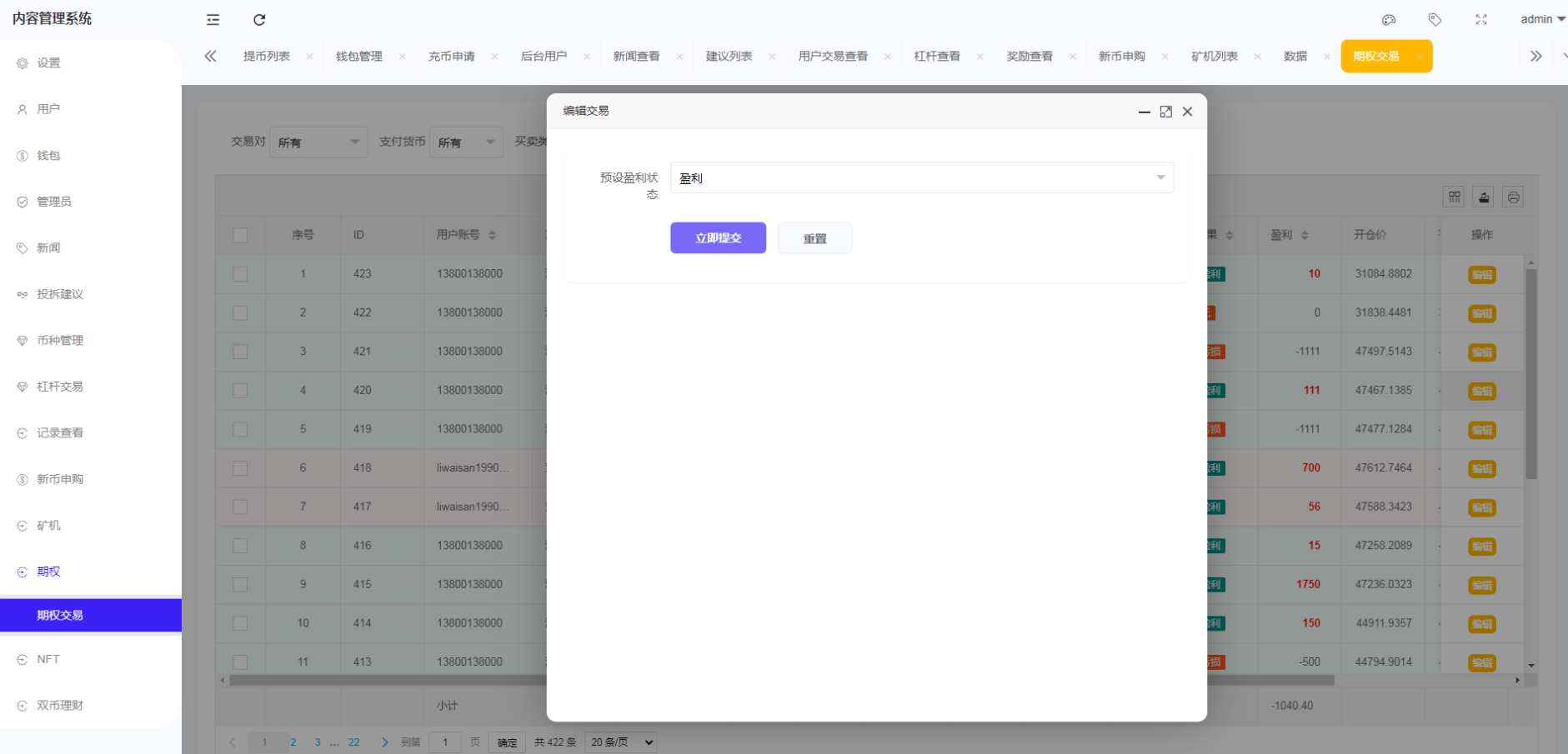Image resolution: width=1568 pixels, height=754 pixels.
Task: Print the table with the printer icon
Action: pos(1513,197)
